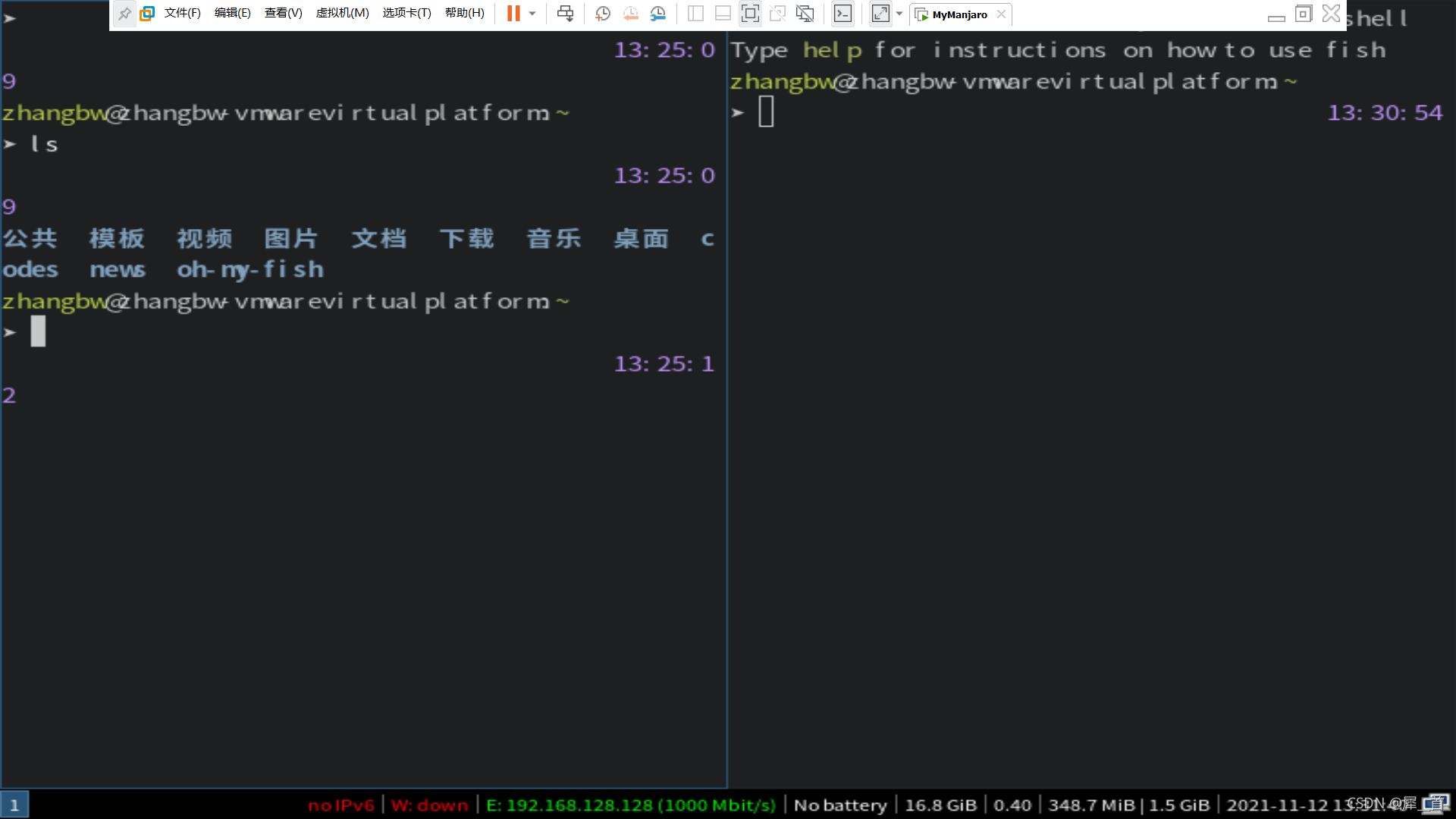Click the right terminal pane prompt
Image resolution: width=1456 pixels, height=819 pixels.
[766, 113]
